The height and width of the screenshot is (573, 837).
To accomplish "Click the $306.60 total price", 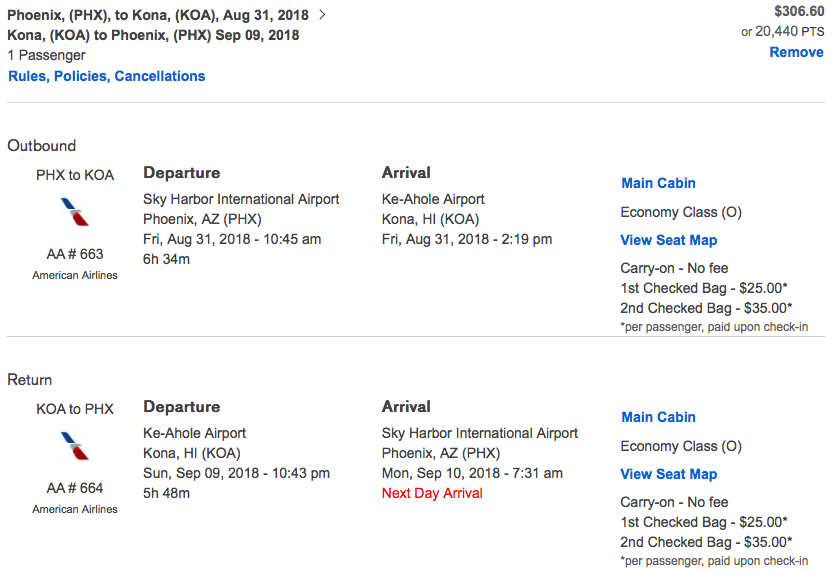I will click(x=799, y=11).
